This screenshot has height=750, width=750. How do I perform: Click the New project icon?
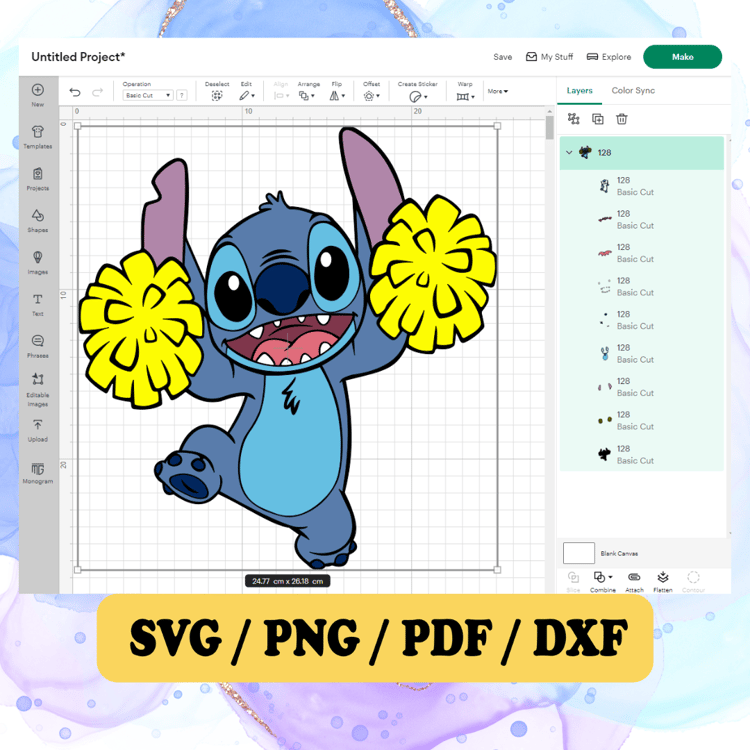point(38,90)
